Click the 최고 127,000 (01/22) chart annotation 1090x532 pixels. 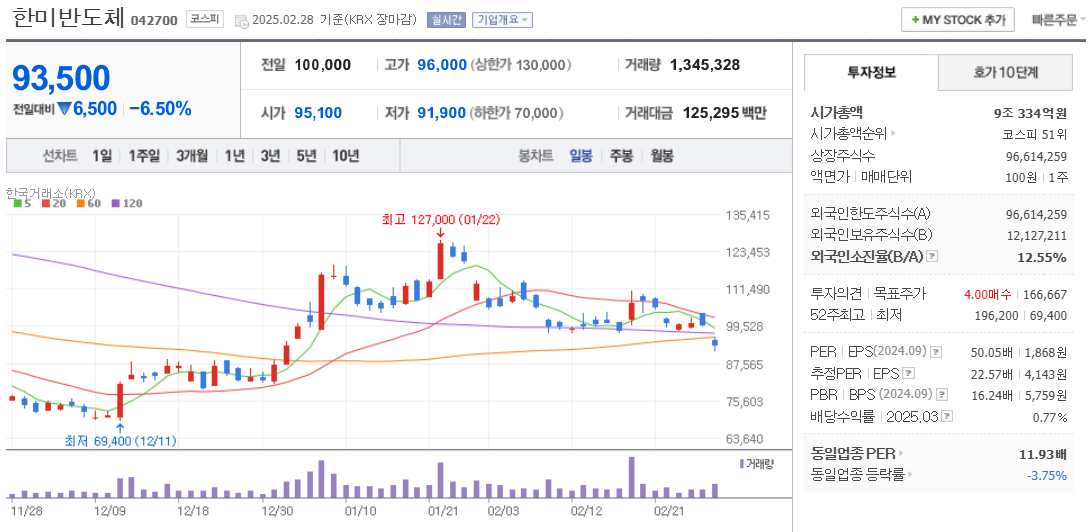tap(441, 220)
